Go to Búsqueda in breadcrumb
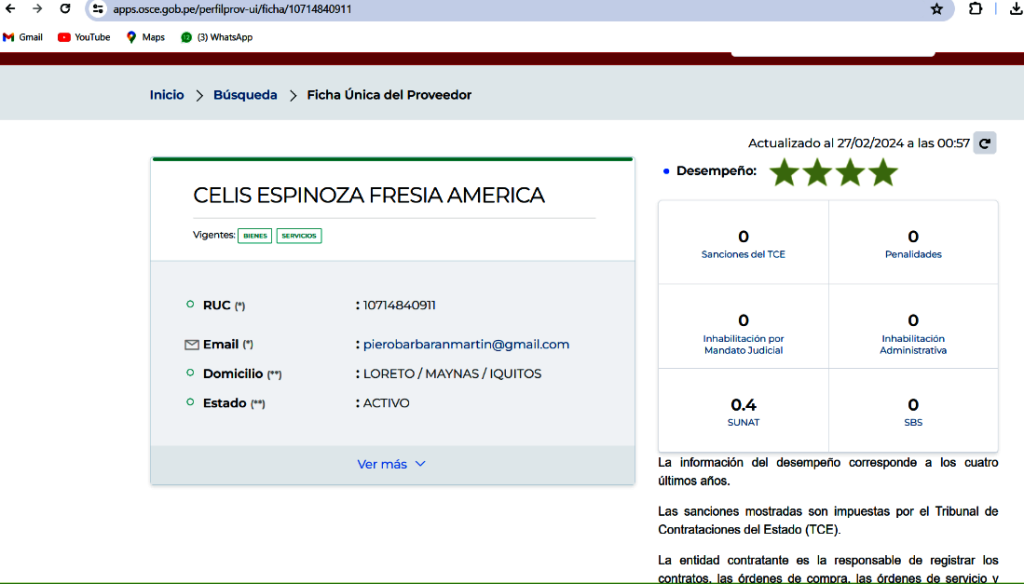 click(x=245, y=95)
